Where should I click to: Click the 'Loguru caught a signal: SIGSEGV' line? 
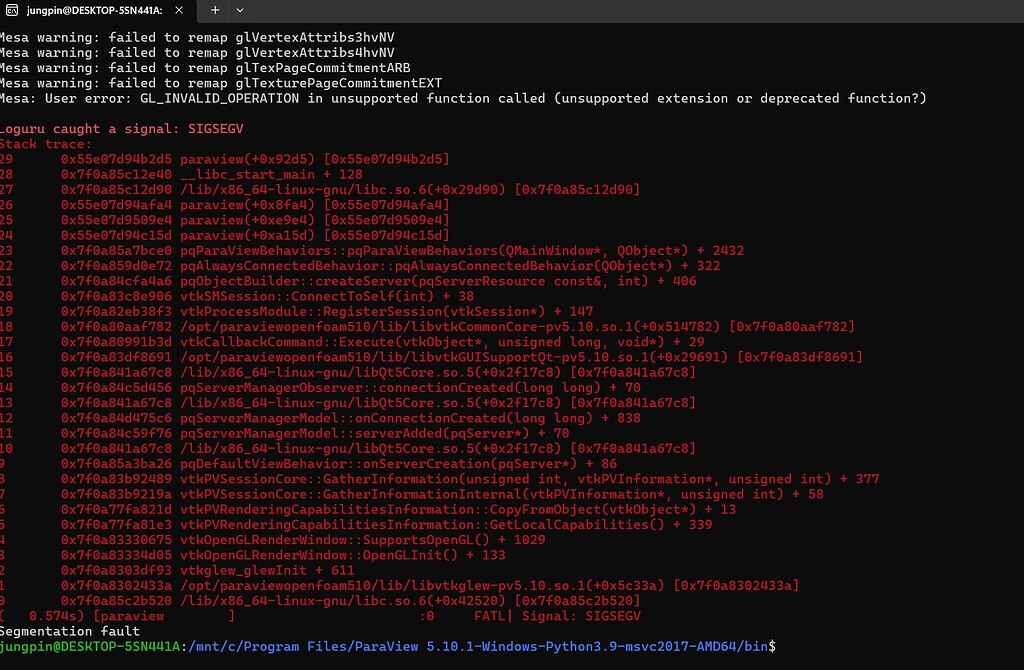[x=121, y=129]
